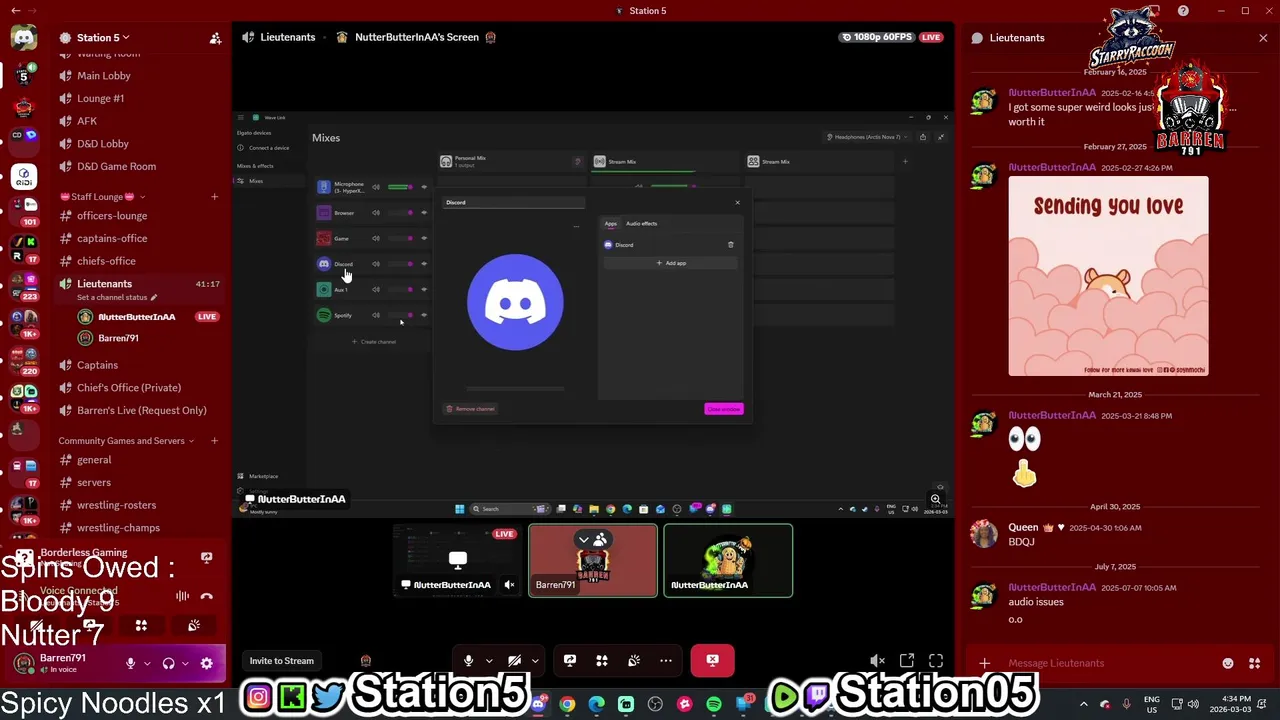Image resolution: width=1280 pixels, height=720 pixels.
Task: Open soundboard button in voice connected panel
Action: pos(193,626)
